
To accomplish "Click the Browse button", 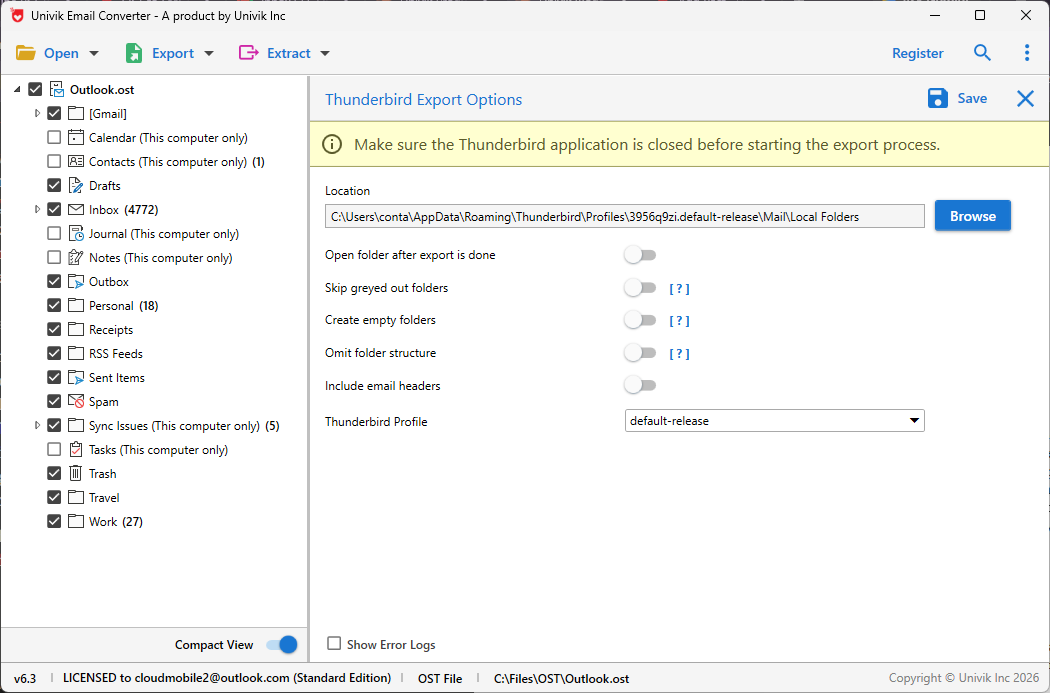I will (x=972, y=216).
